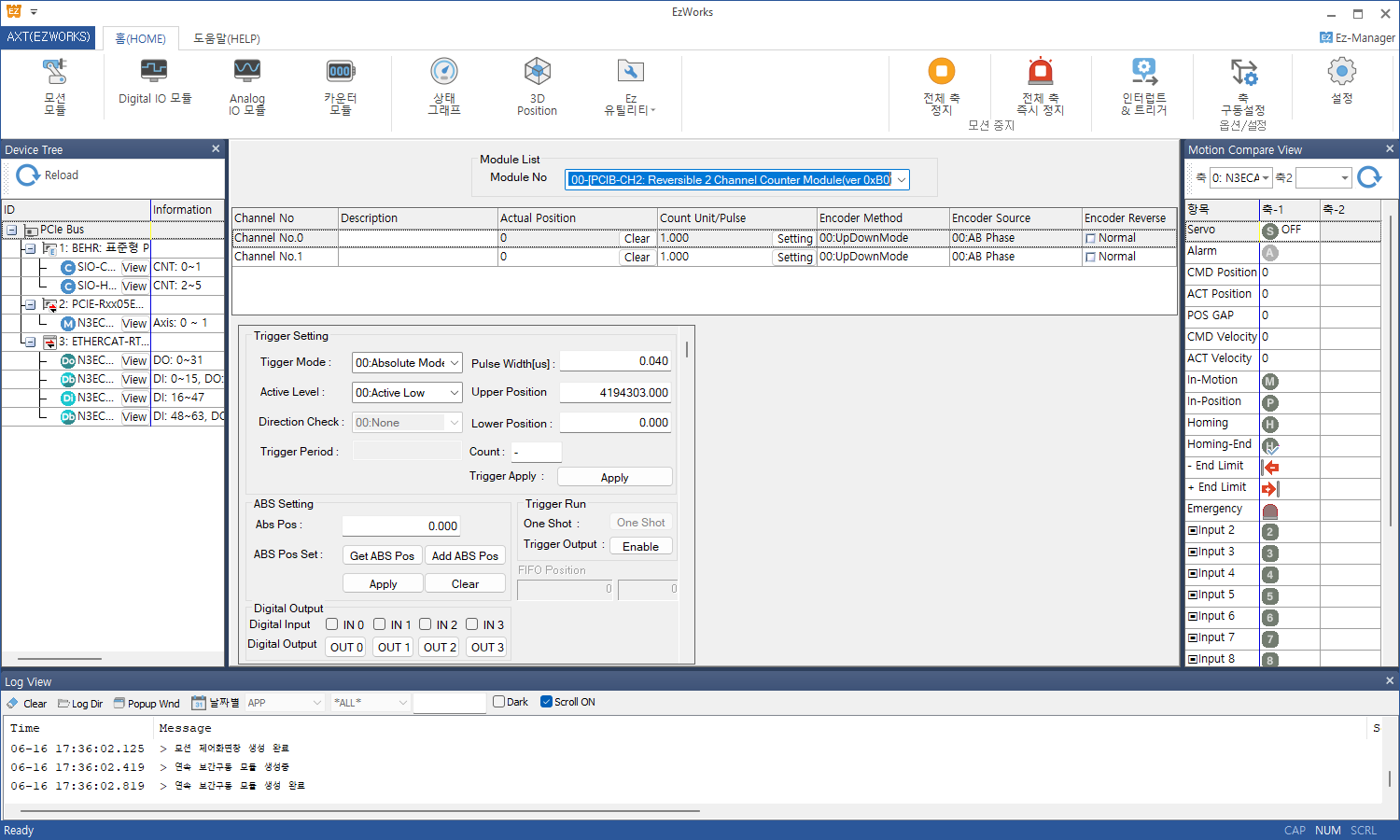Click in the Pulse Width[us] field
The width and height of the screenshot is (1400, 840).
615,361
